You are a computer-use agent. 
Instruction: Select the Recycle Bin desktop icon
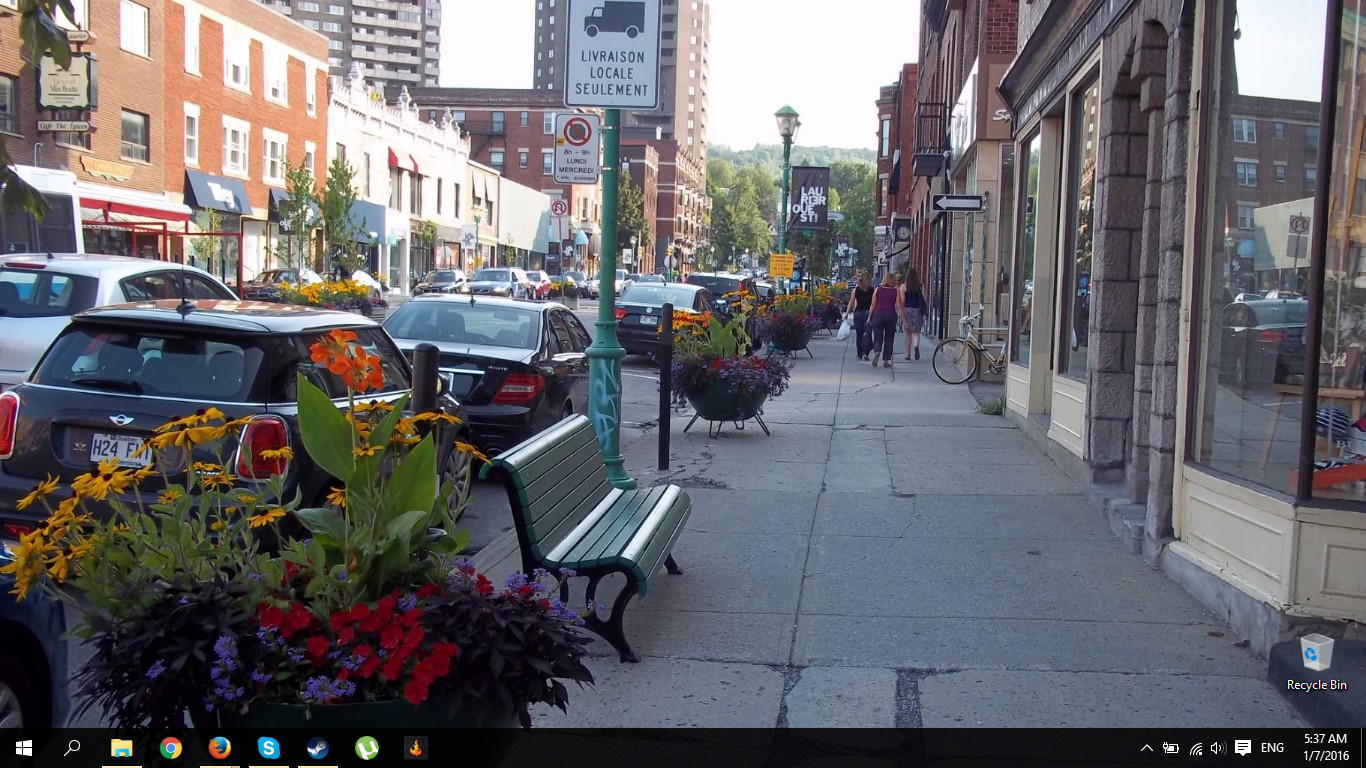1316,653
